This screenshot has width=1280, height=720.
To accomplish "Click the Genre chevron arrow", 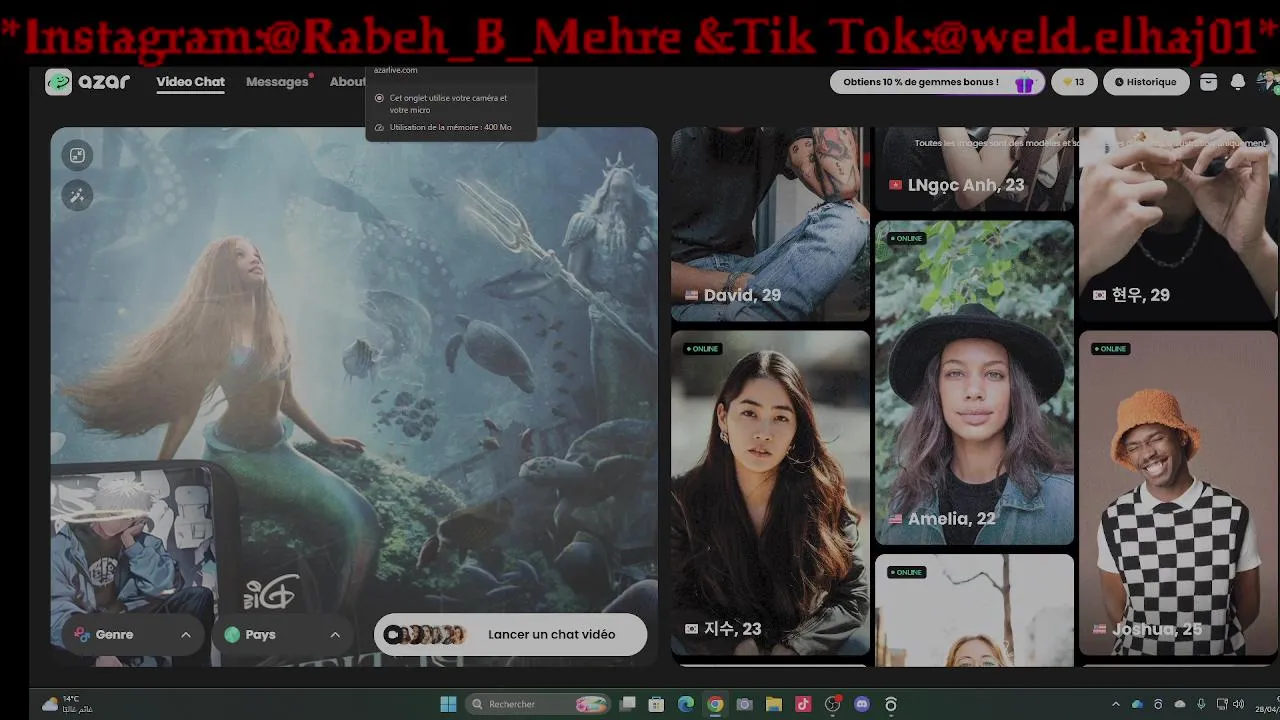I will (186, 635).
